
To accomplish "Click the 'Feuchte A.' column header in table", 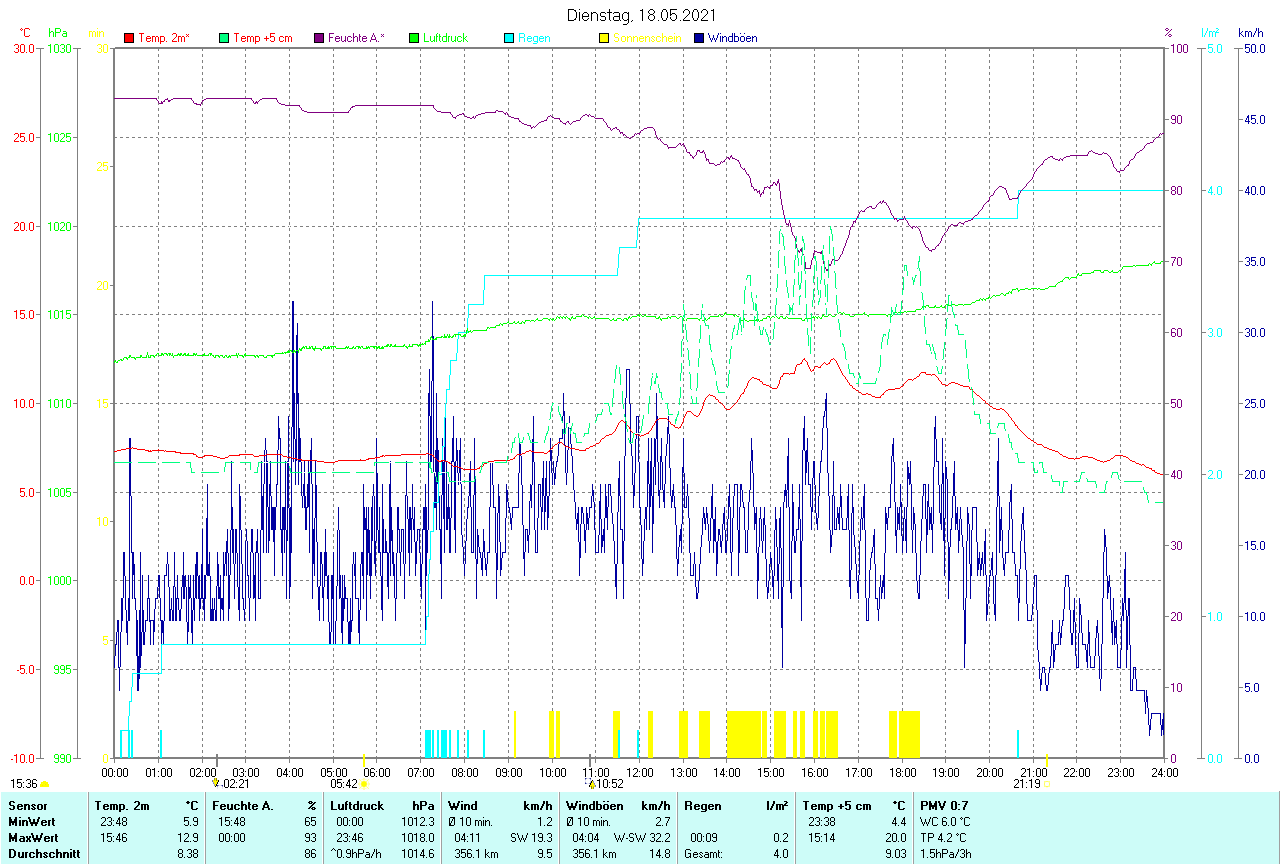I will click(x=243, y=805).
